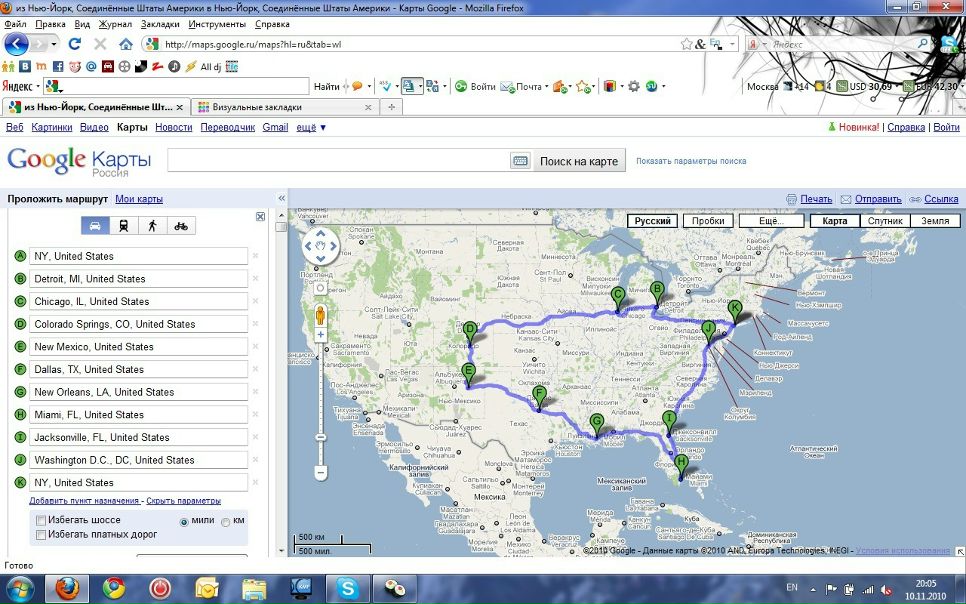Click the Street View pegman icon

(321, 315)
